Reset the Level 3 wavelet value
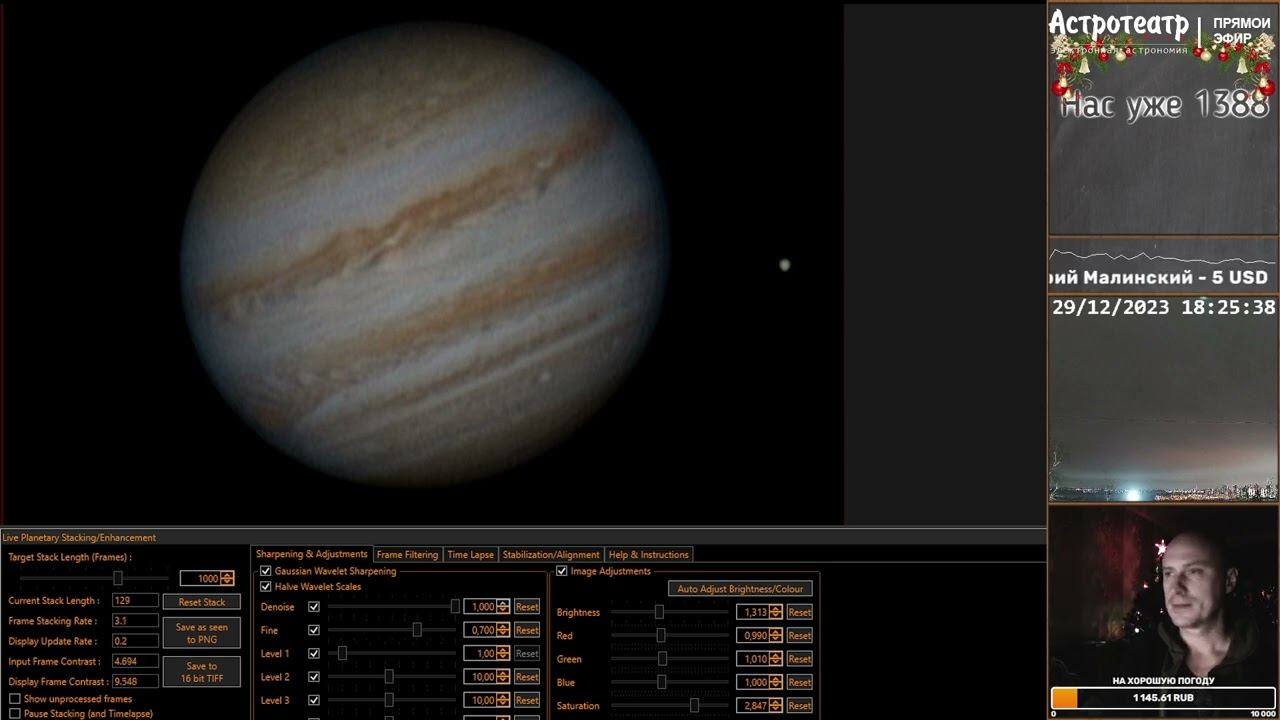Image resolution: width=1280 pixels, height=720 pixels. click(527, 700)
